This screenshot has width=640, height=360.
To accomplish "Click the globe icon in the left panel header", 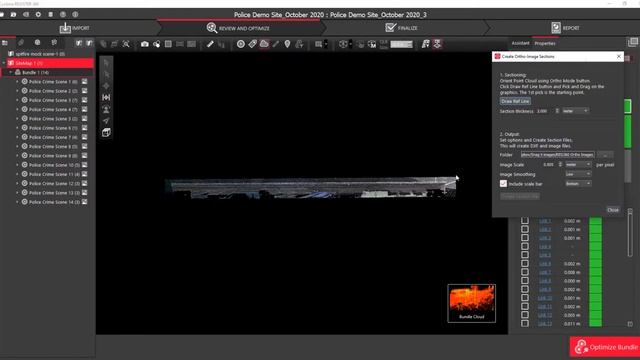I will click(x=38, y=42).
